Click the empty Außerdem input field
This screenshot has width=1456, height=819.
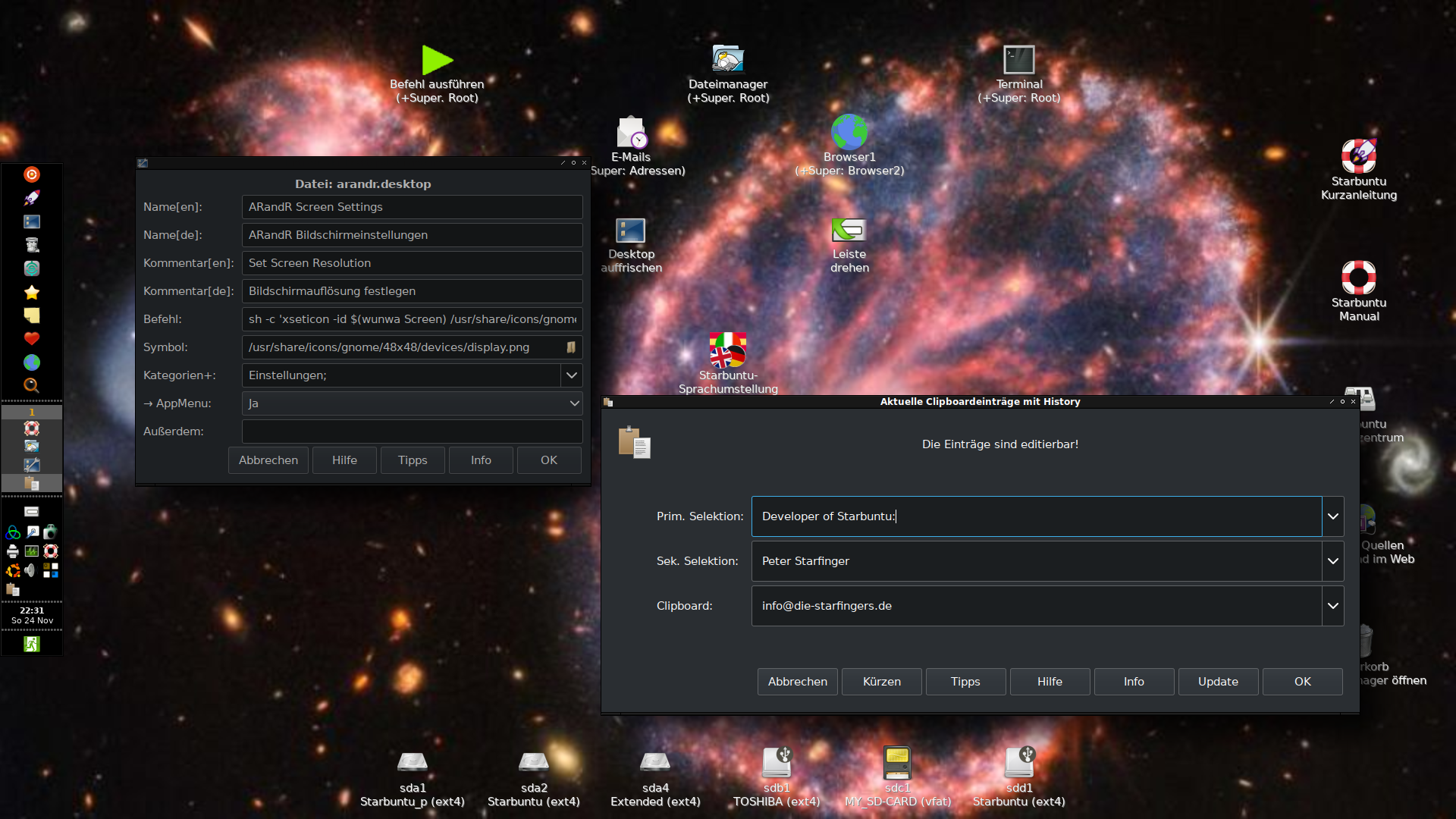pyautogui.click(x=413, y=431)
